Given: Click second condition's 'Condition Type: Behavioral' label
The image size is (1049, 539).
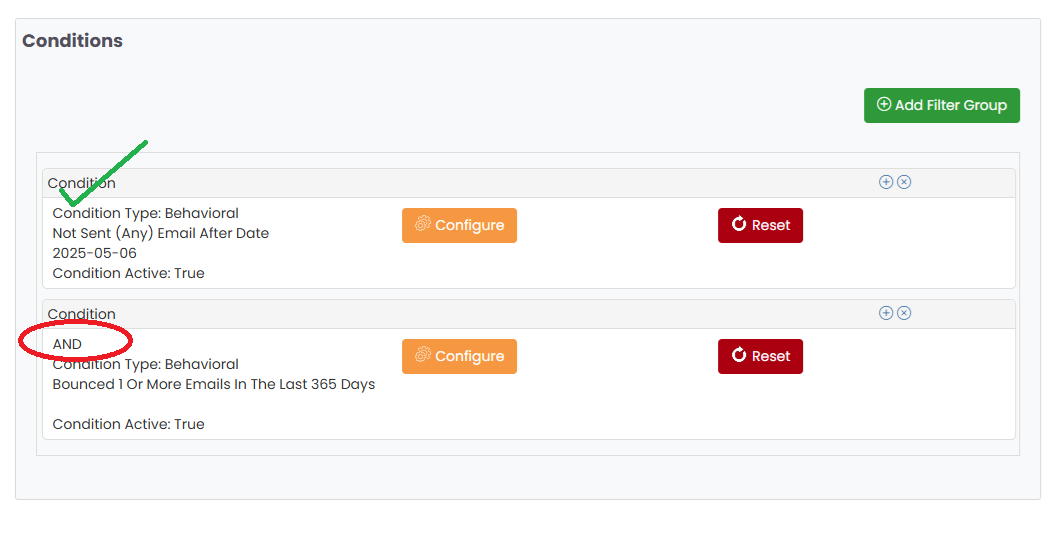Looking at the screenshot, I should [146, 364].
